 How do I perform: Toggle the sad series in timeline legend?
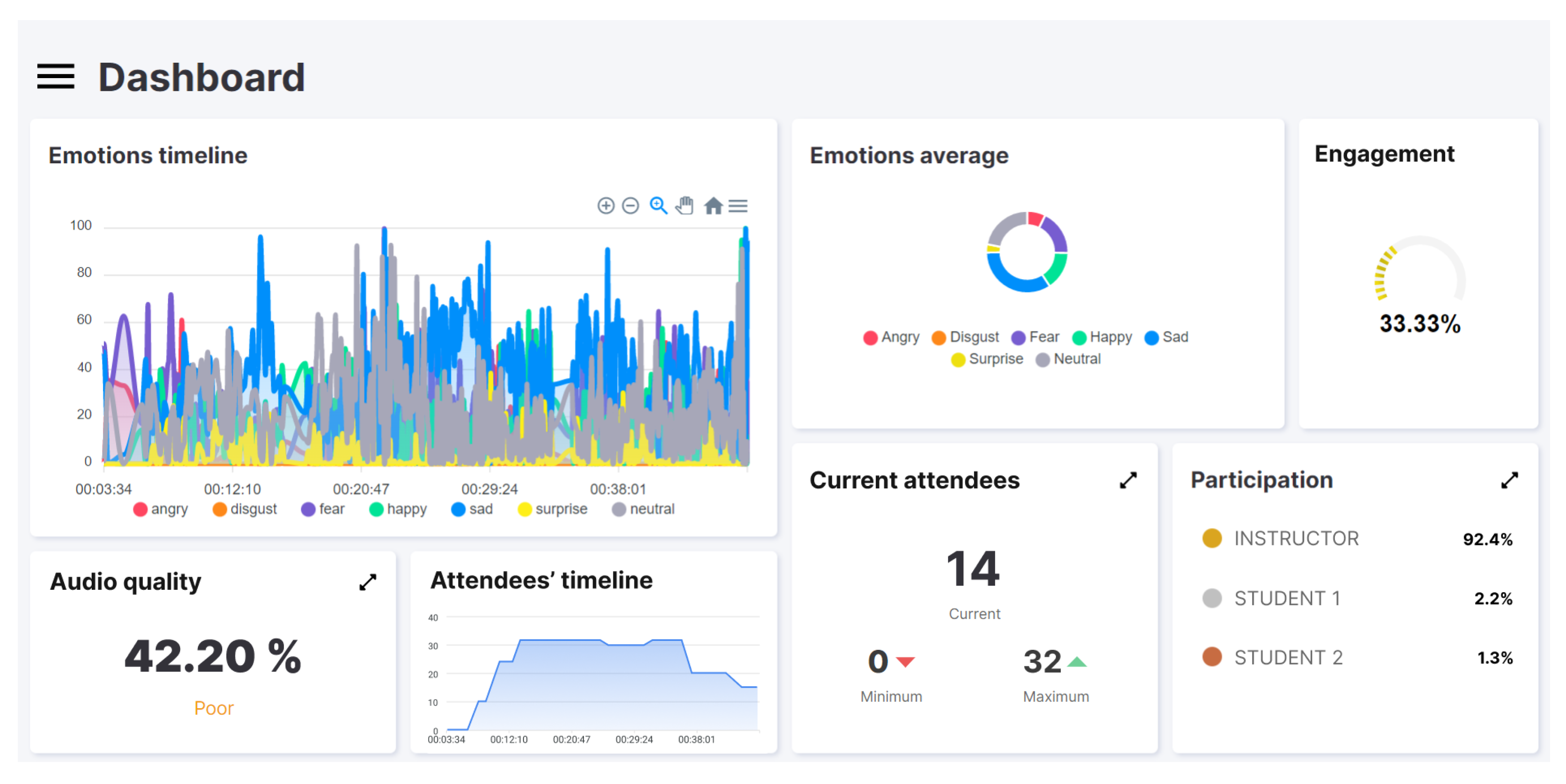472,509
